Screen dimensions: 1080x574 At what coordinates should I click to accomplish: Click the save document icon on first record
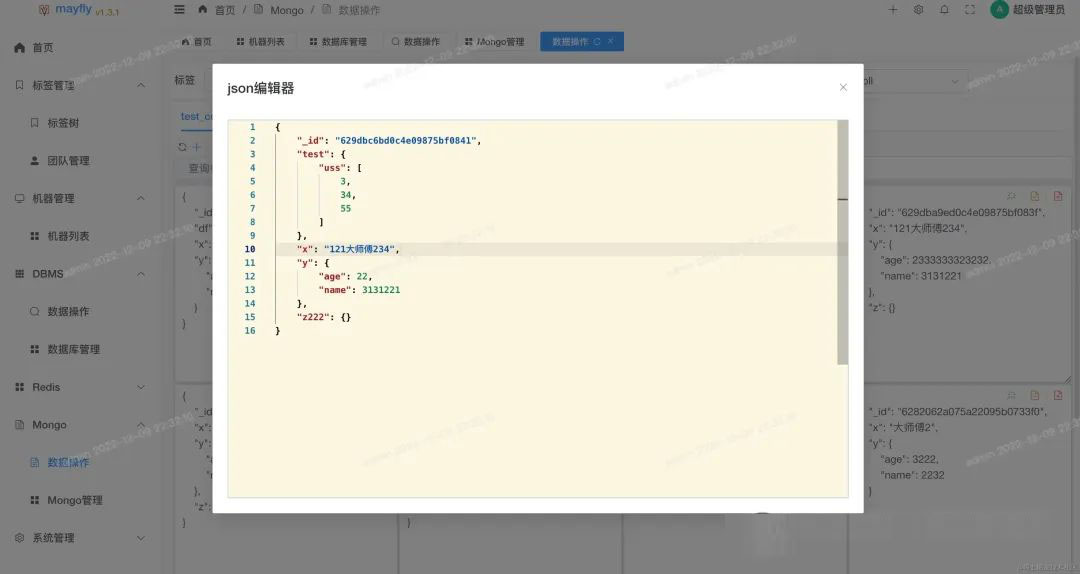pyautogui.click(x=1035, y=197)
